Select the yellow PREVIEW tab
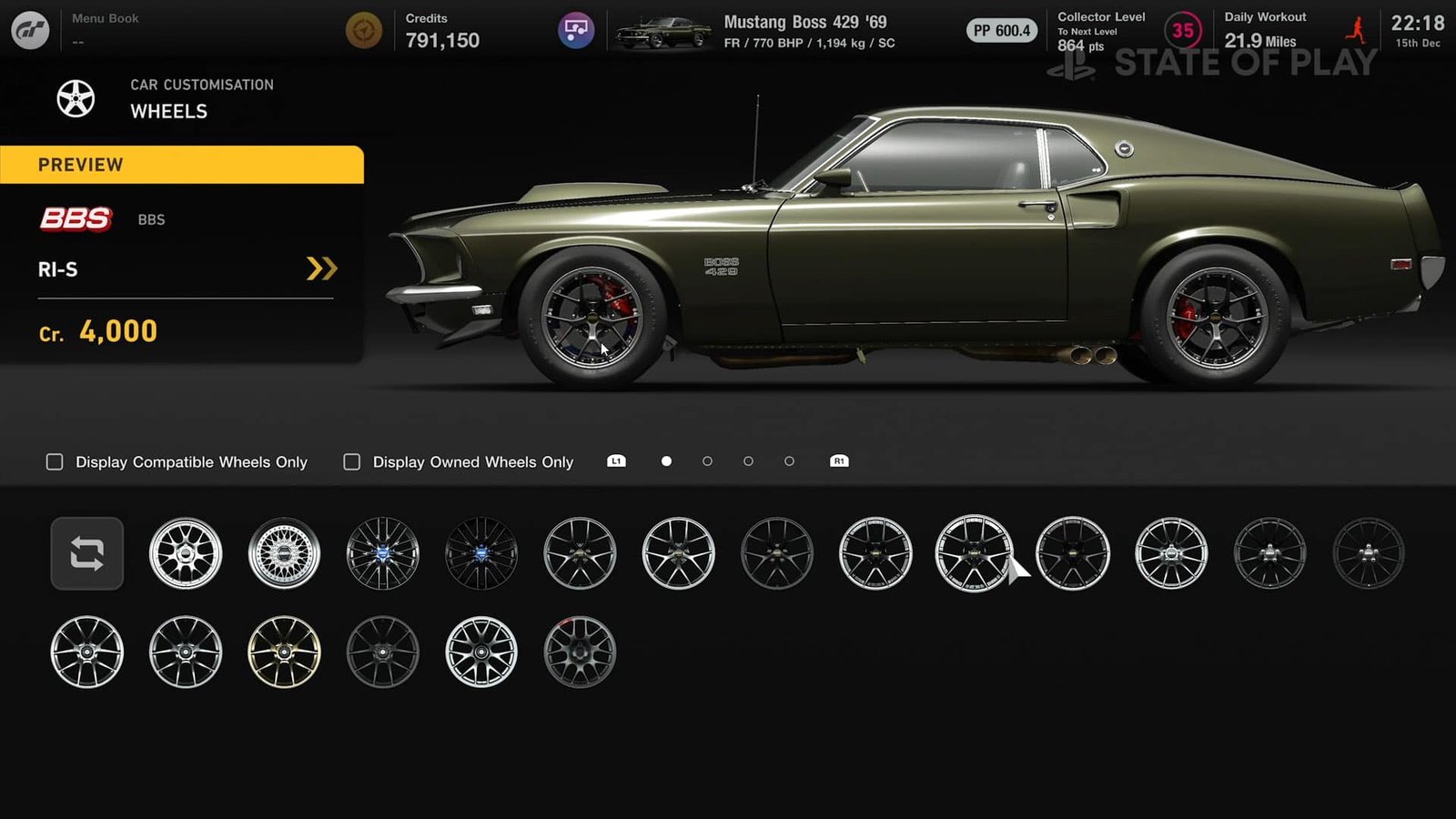Image resolution: width=1456 pixels, height=819 pixels. pos(182,165)
